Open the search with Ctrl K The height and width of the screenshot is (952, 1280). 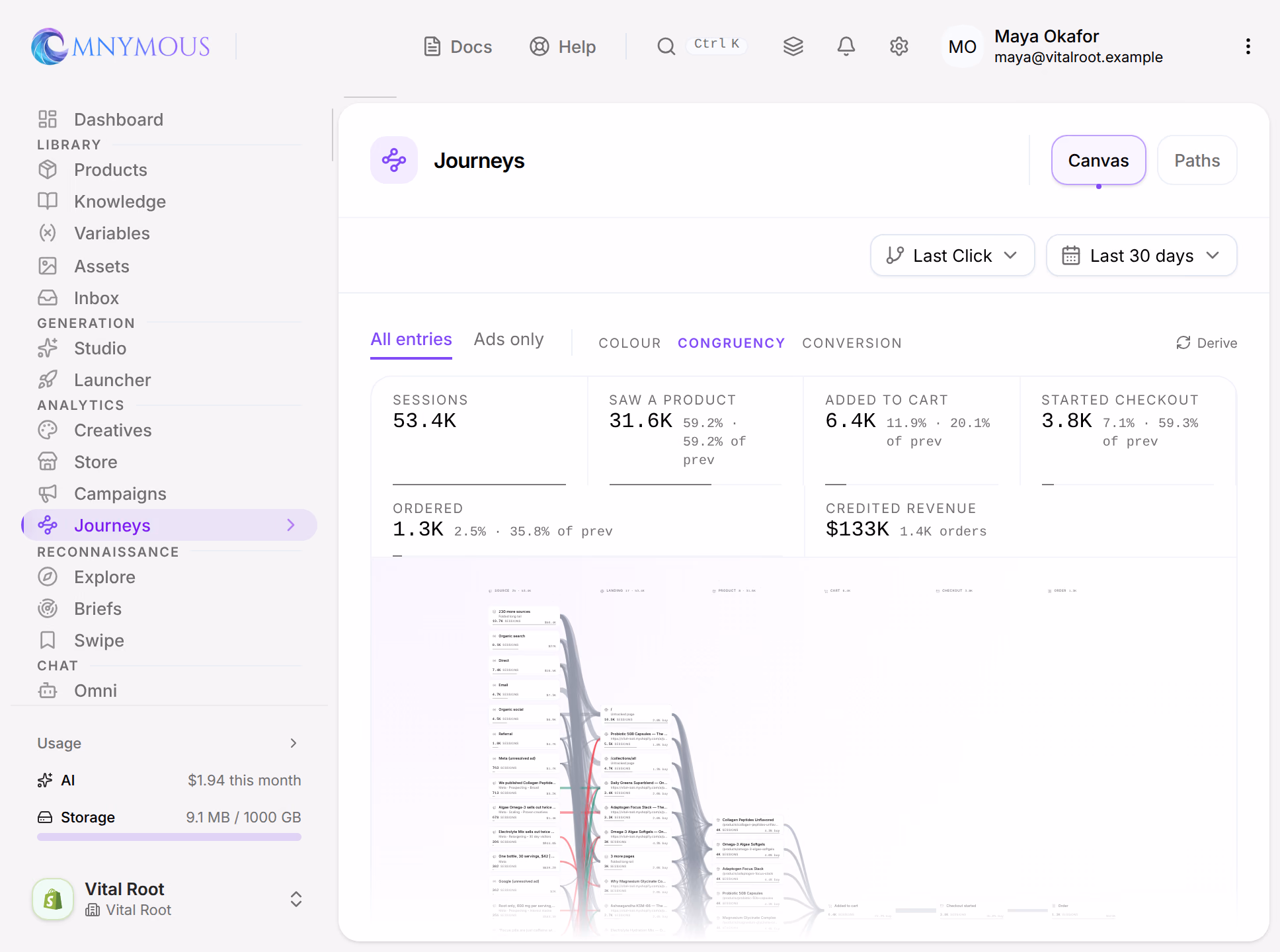(x=702, y=46)
